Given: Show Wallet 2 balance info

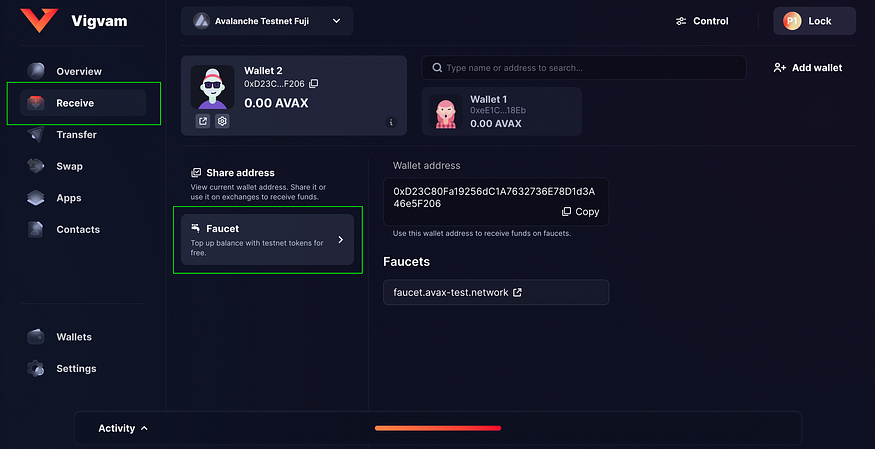Looking at the screenshot, I should (391, 122).
